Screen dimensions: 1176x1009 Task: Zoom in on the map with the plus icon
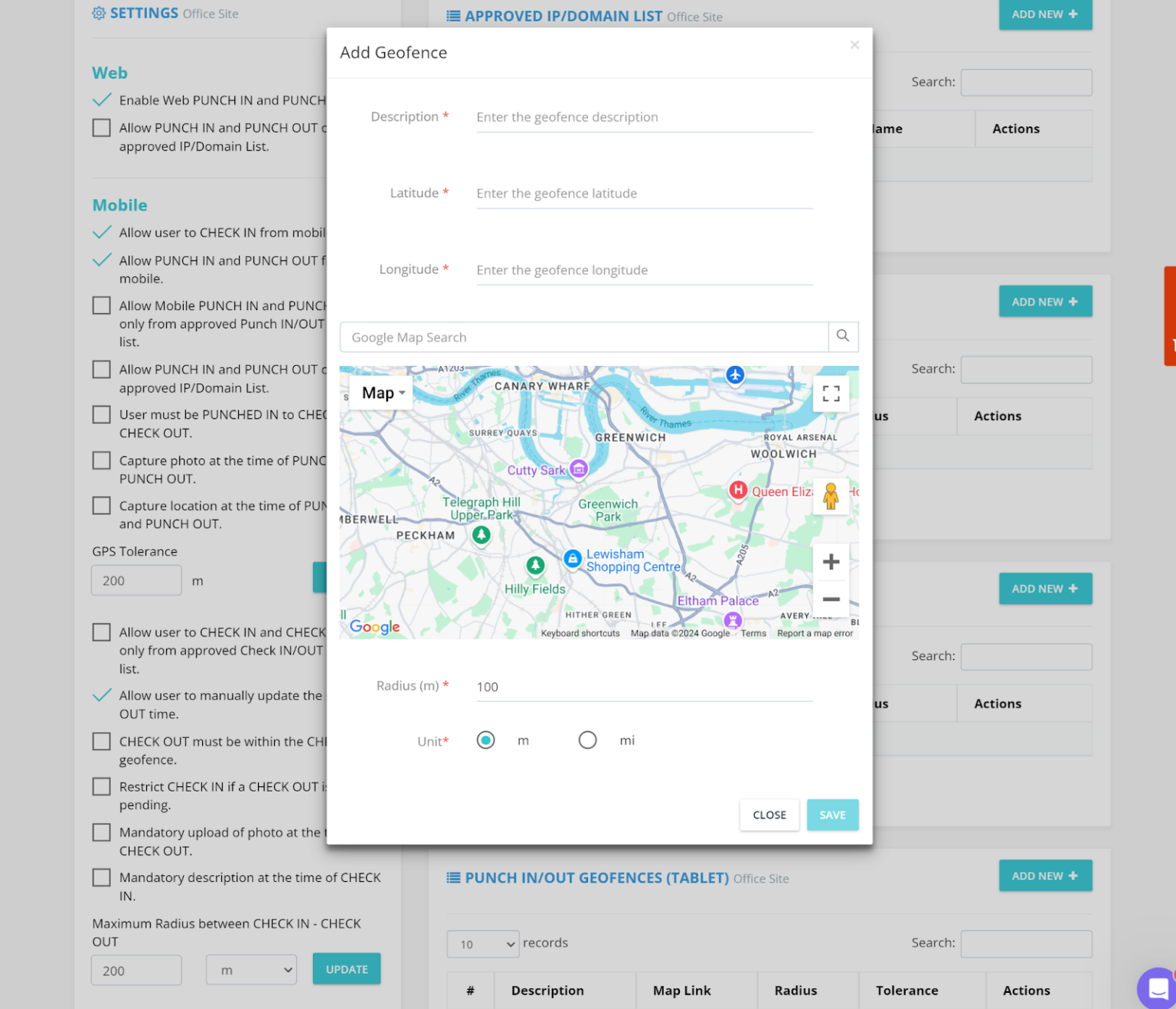pos(831,561)
